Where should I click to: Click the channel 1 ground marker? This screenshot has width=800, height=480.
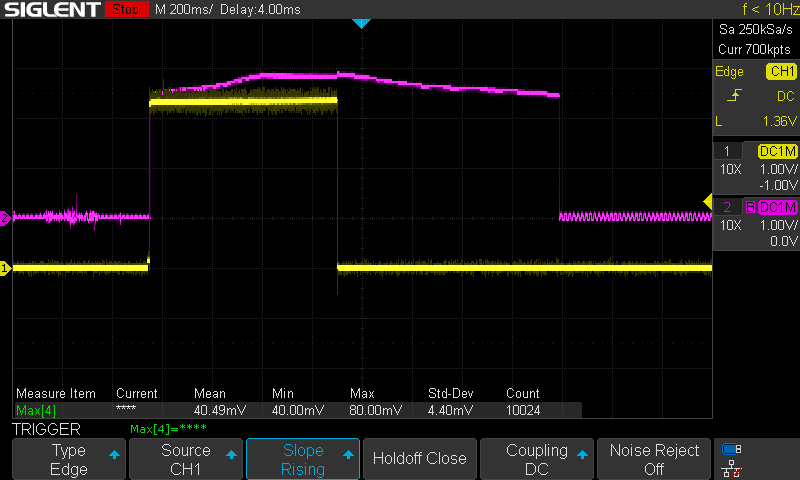(5, 268)
